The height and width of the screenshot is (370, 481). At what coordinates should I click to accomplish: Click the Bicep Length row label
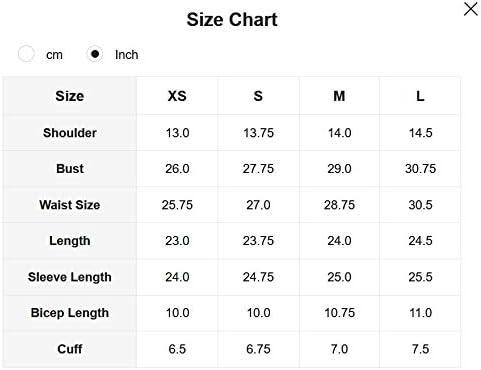[x=70, y=313]
